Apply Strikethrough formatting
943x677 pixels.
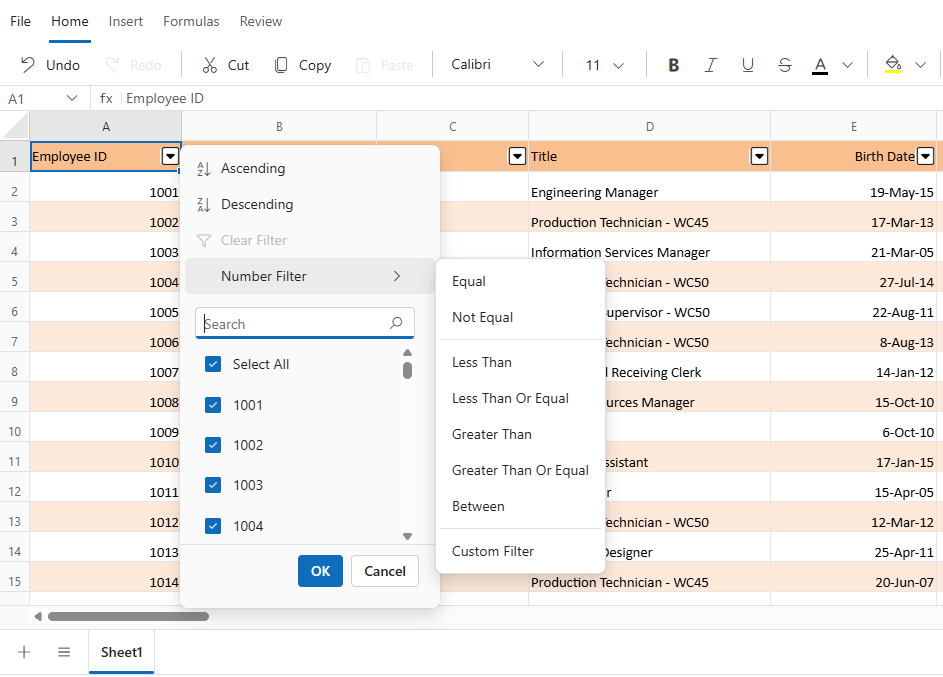click(784, 65)
